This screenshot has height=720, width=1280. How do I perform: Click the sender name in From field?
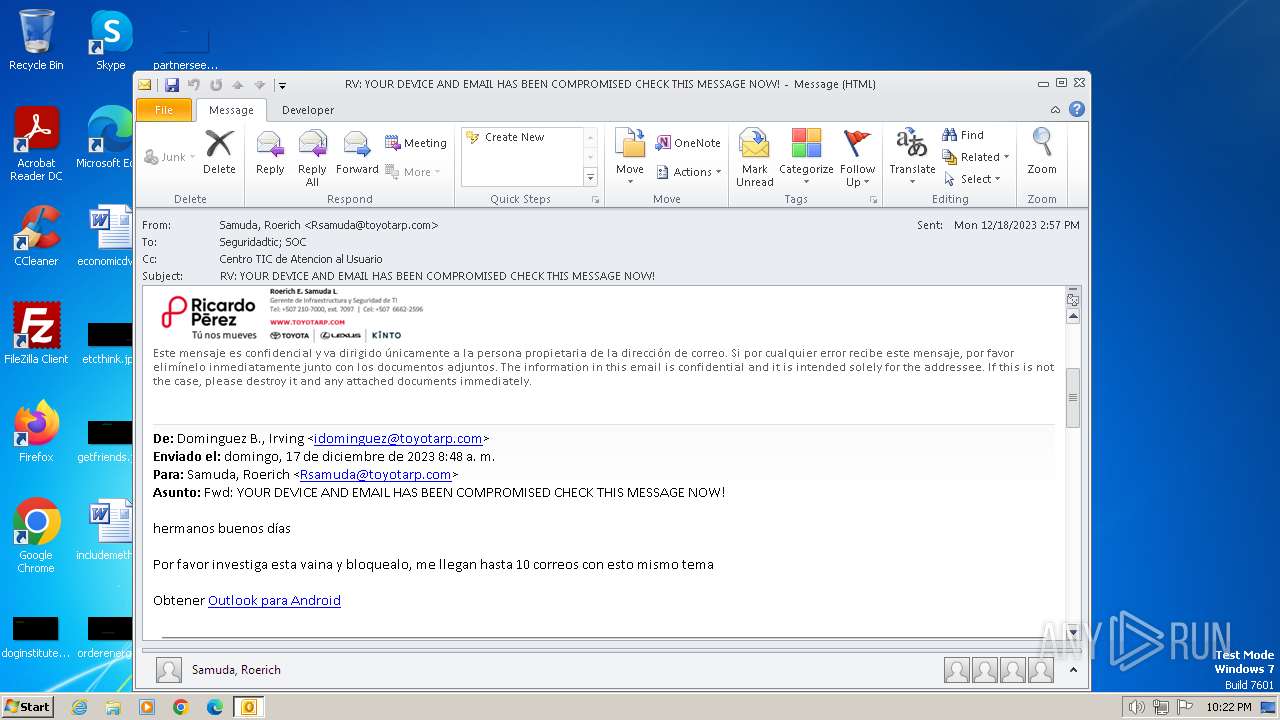[x=328, y=225]
